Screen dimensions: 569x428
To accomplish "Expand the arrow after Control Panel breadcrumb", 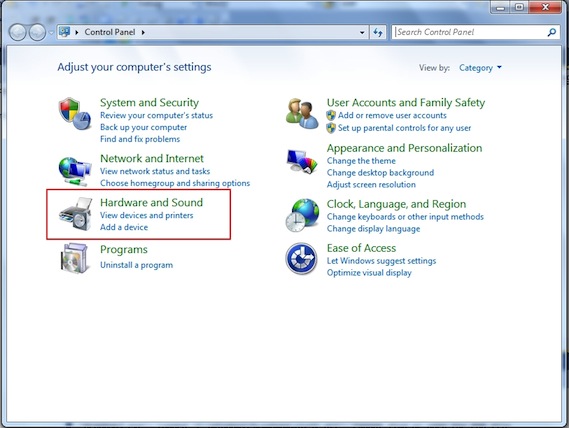I will (x=143, y=32).
